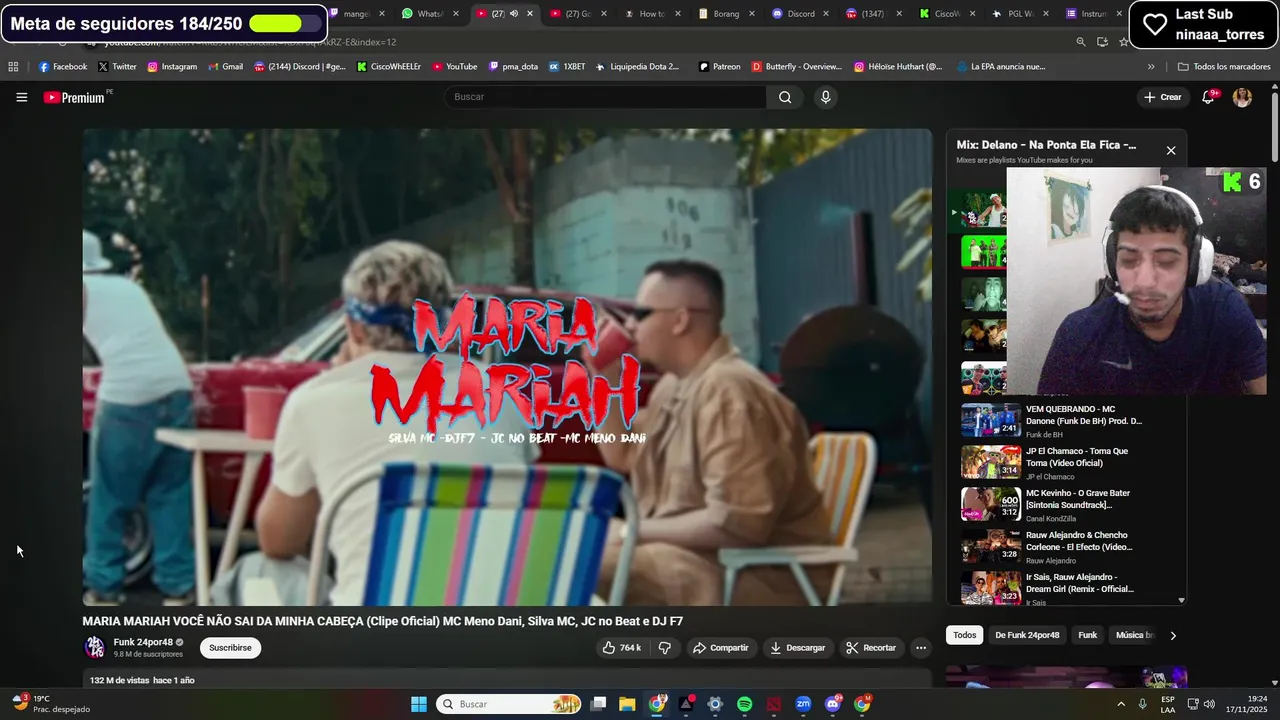Click Chrome zoom magnifier in address bar
This screenshot has height=720, width=1280.
1081,42
